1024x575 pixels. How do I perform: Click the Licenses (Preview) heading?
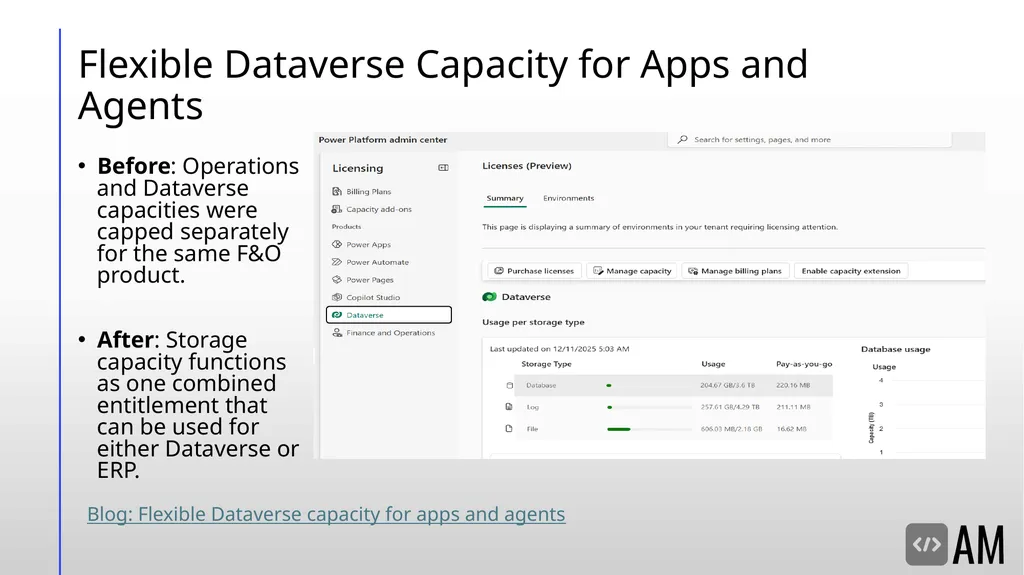click(526, 166)
